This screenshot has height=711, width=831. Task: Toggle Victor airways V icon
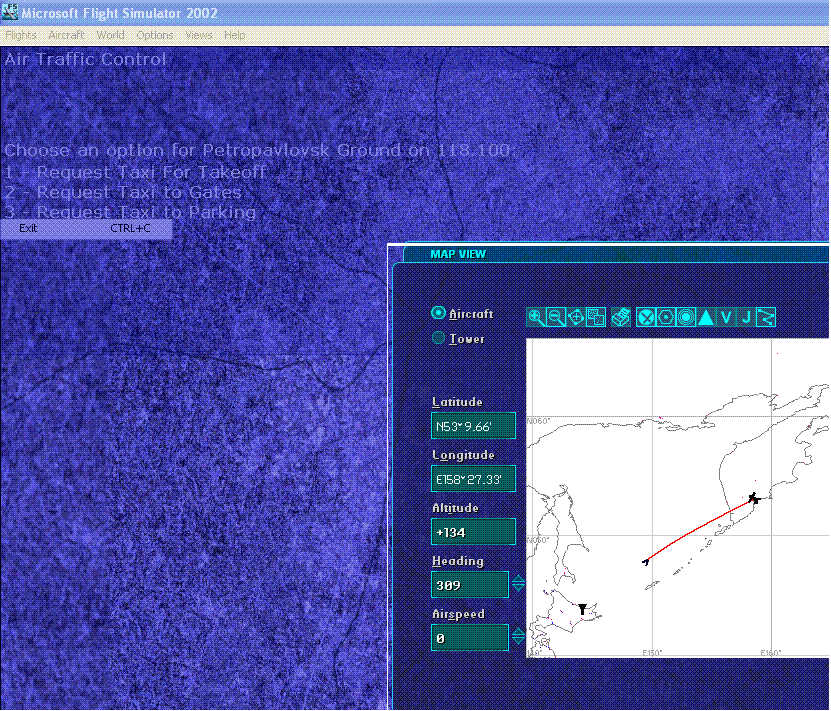pyautogui.click(x=726, y=317)
